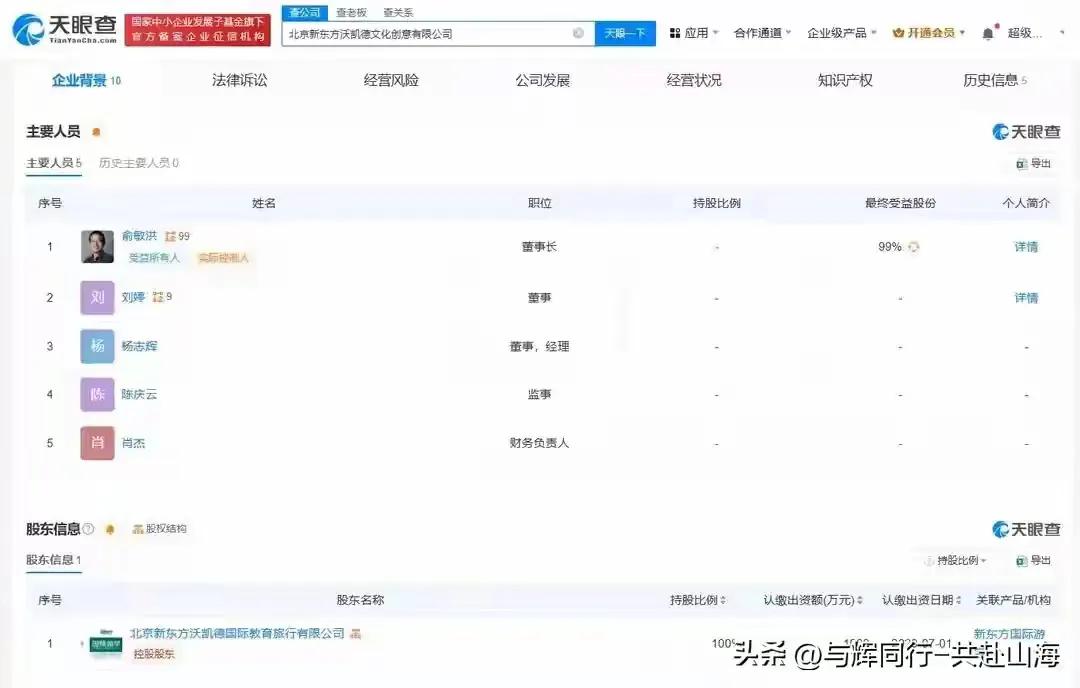Open notifications bell in top bar
Screen dimensions: 1080x688
pos(988,33)
